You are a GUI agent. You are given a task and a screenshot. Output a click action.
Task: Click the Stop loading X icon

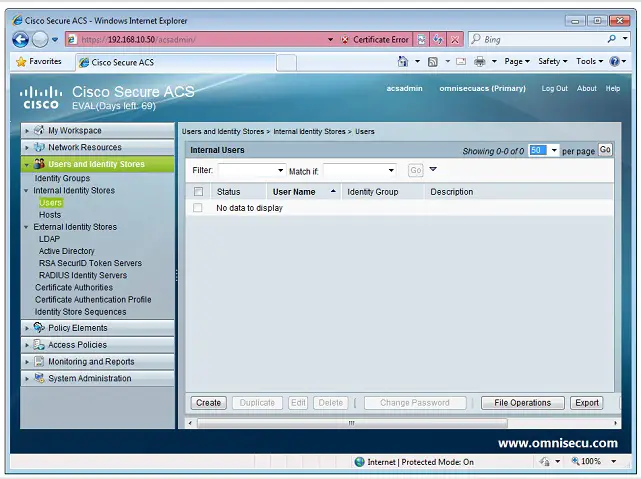tap(455, 40)
